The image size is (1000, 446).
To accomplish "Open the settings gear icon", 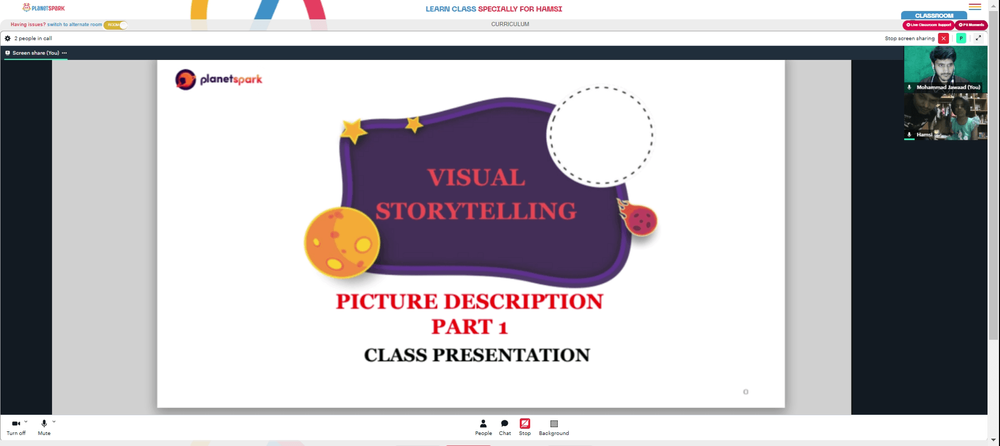I will pyautogui.click(x=8, y=38).
